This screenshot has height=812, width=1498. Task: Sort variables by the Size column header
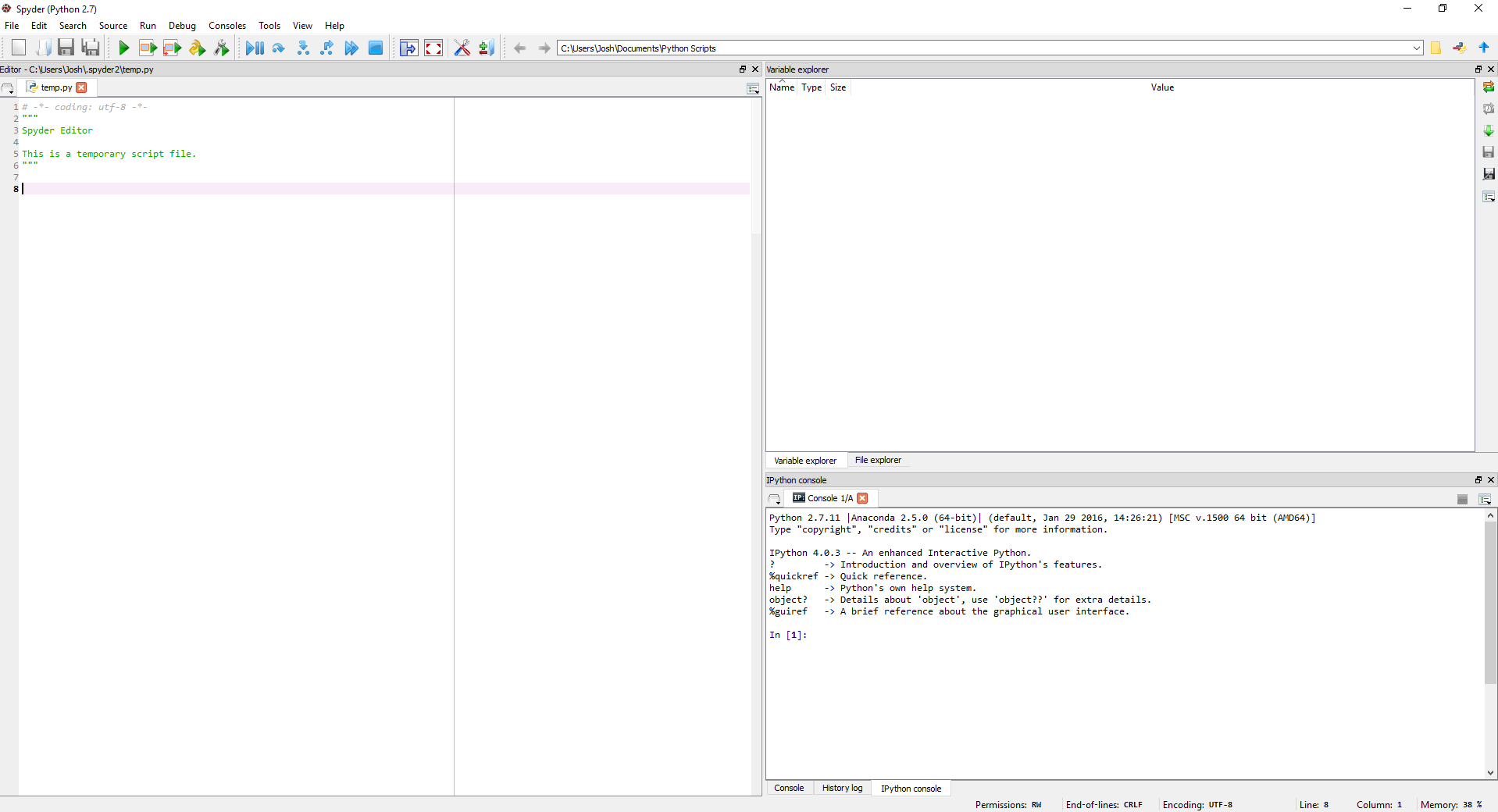coord(837,87)
